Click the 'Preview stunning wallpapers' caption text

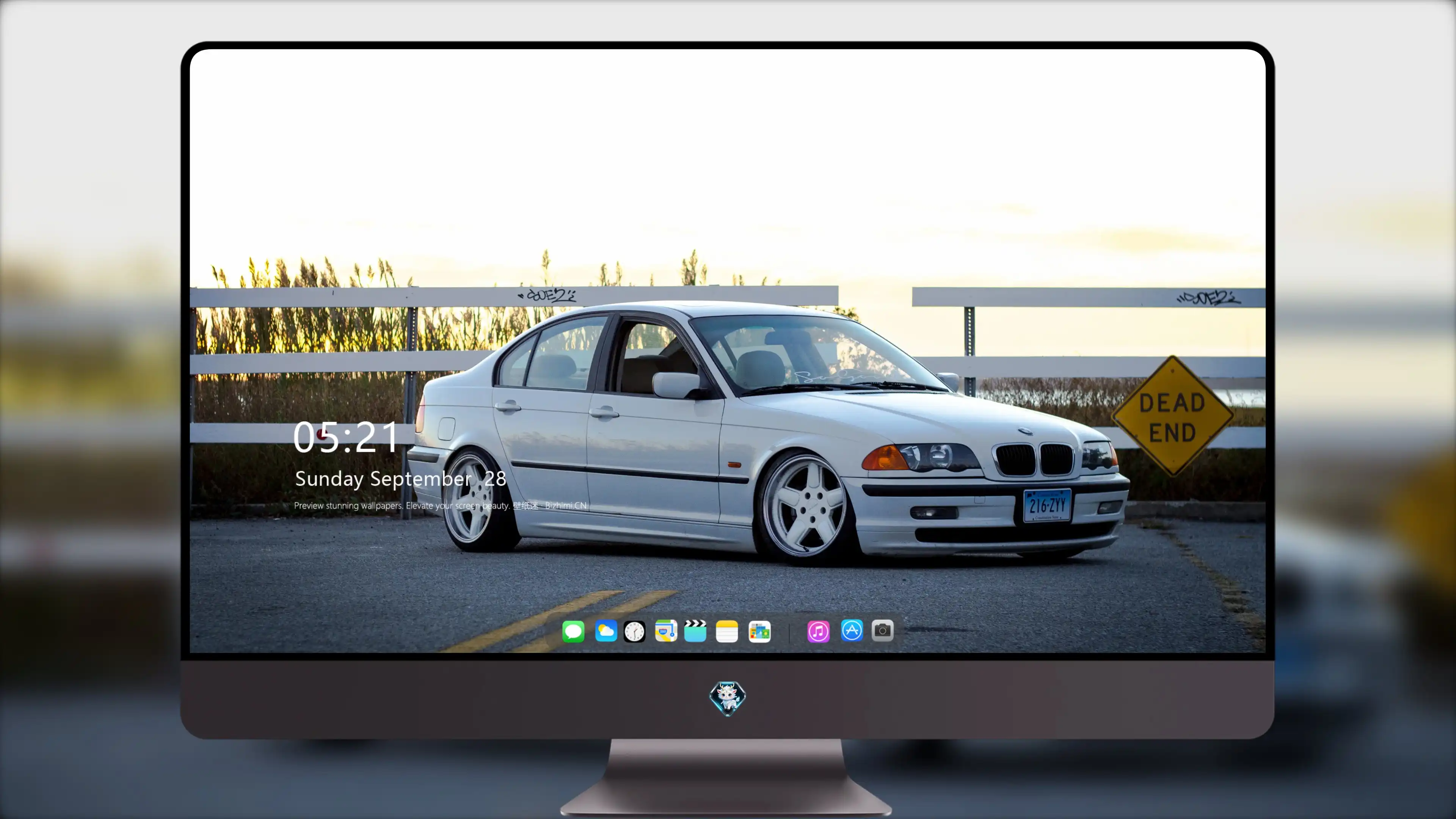tap(440, 505)
